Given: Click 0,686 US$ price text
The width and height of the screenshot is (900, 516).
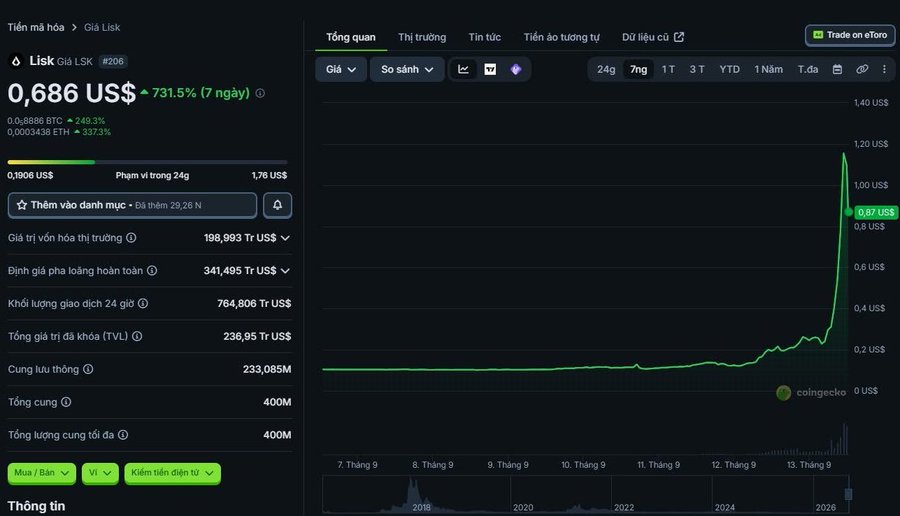Looking at the screenshot, I should (72, 93).
